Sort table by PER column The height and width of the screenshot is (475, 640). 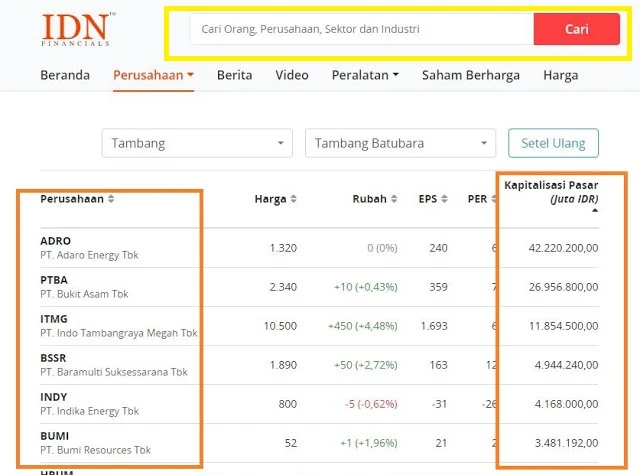click(482, 199)
